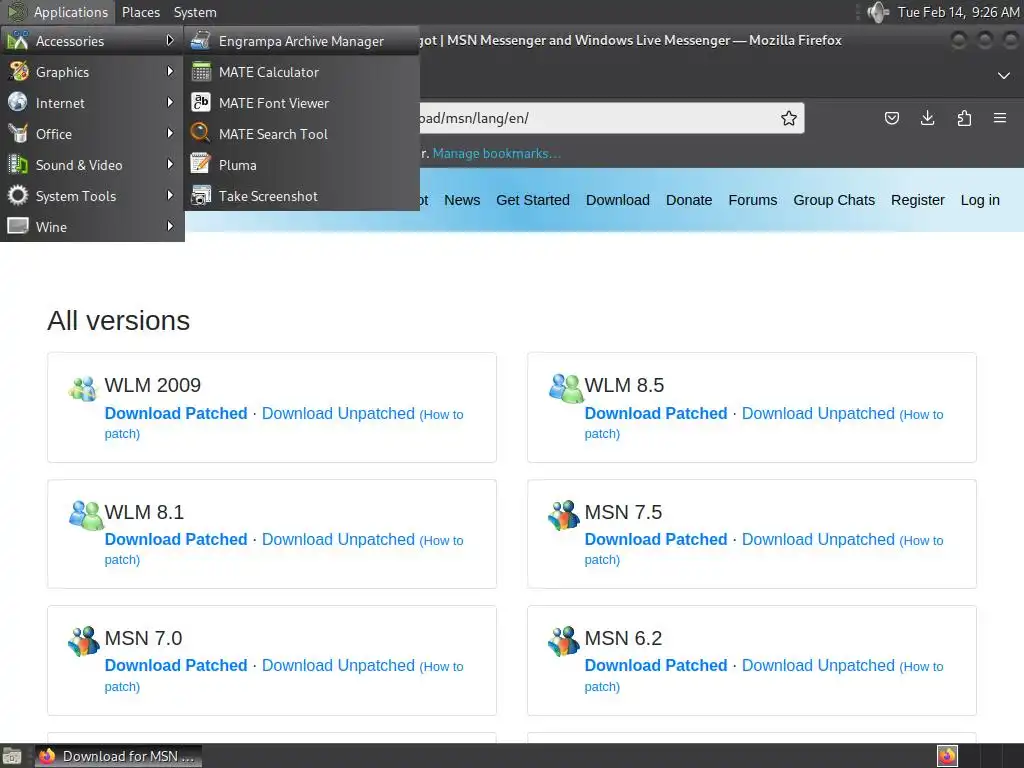
Task: Open Pluma text editor
Action: click(302, 165)
